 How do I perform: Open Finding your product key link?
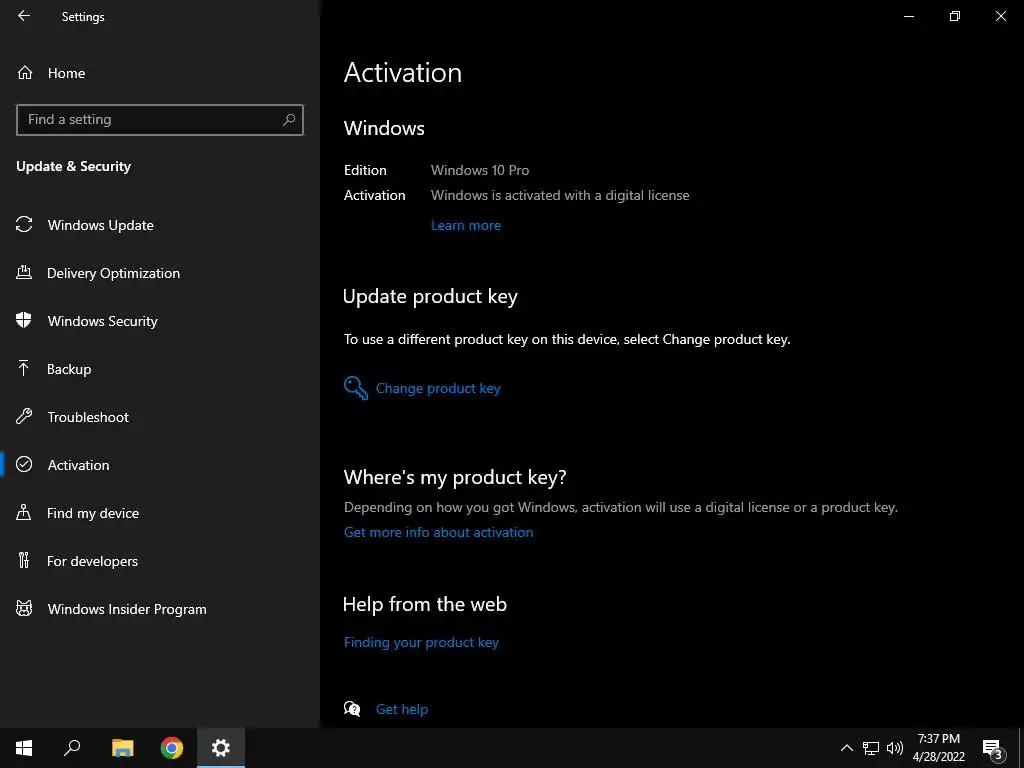pyautogui.click(x=421, y=643)
